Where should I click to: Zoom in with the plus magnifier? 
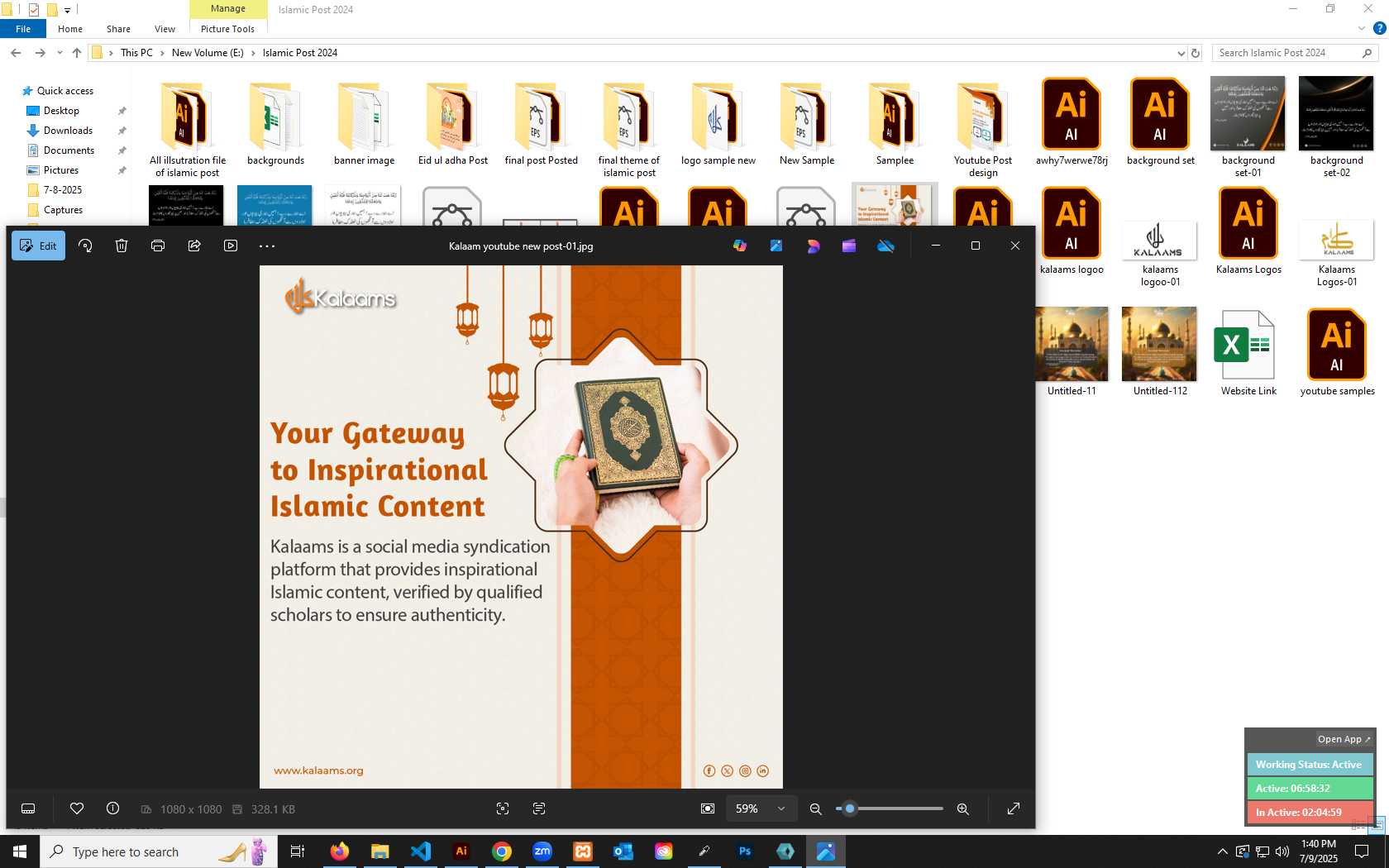pos(963,808)
